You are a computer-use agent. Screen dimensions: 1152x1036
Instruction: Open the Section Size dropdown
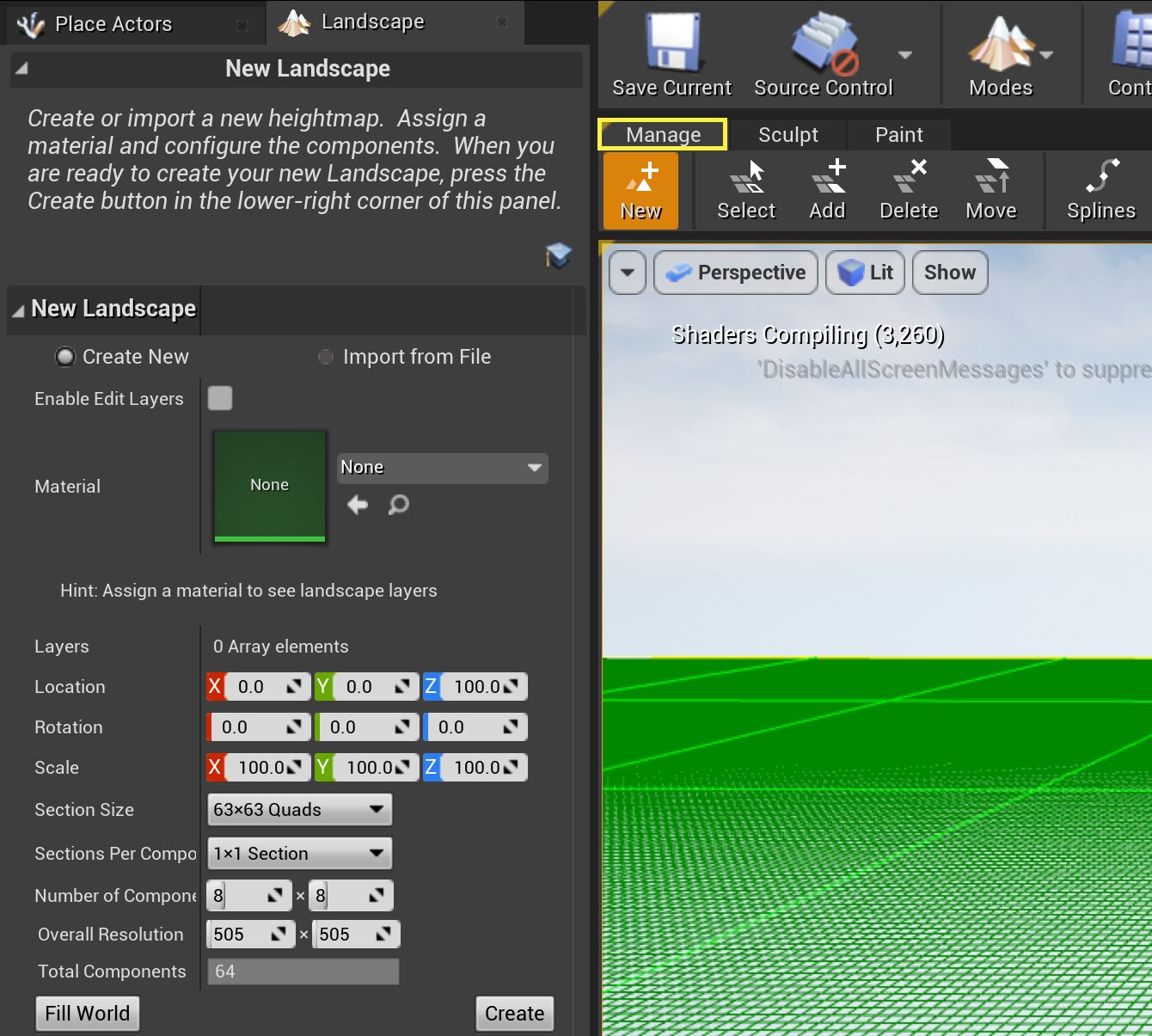click(299, 810)
